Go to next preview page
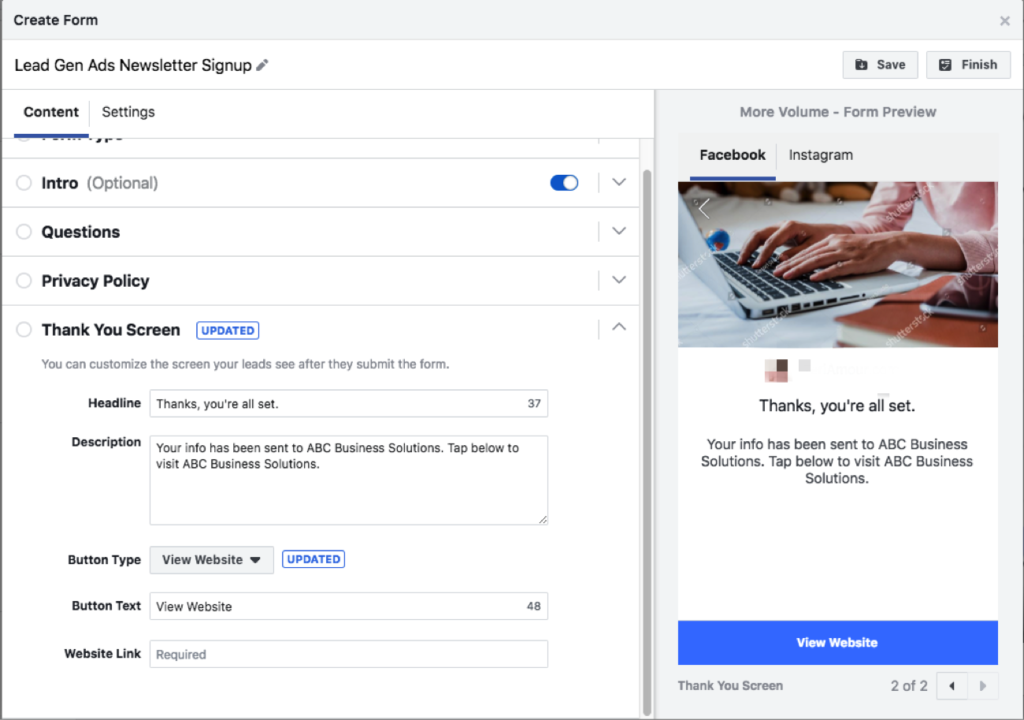Image resolution: width=1024 pixels, height=720 pixels. [983, 686]
